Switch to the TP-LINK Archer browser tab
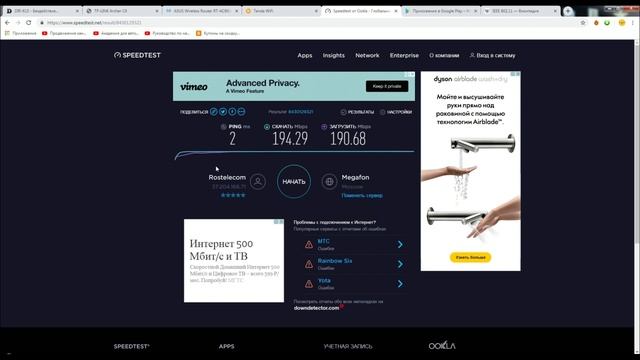This screenshot has width=640, height=360. (122, 11)
